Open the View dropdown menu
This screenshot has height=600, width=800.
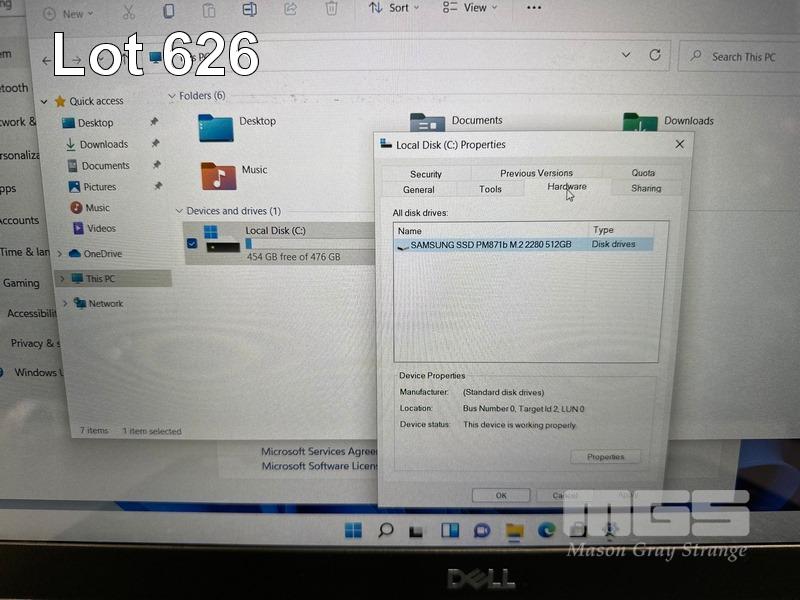coord(465,8)
